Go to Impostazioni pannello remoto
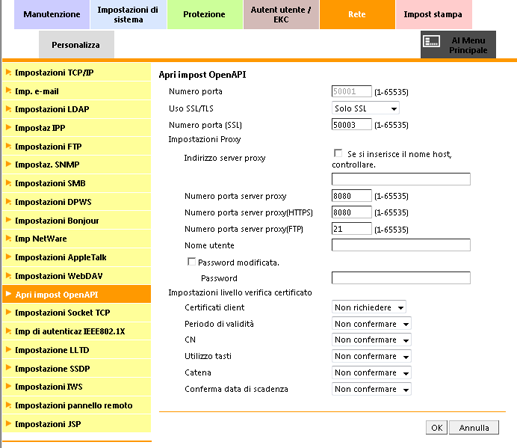Screen dimensions: 517x448 (x=77, y=405)
